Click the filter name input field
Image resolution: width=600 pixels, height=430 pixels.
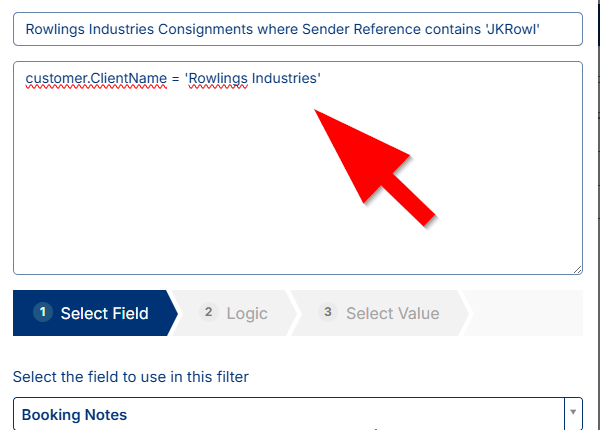[x=297, y=29]
